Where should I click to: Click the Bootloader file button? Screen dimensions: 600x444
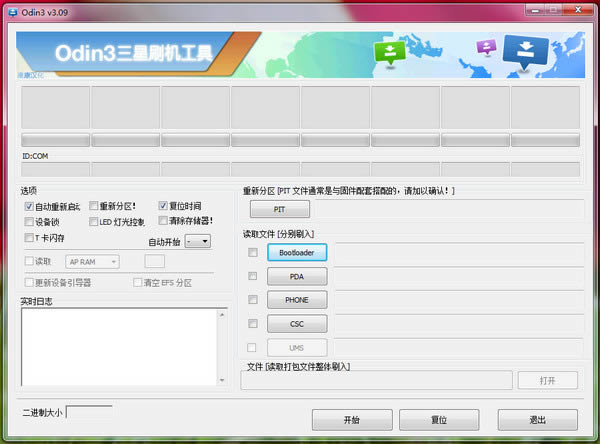point(297,253)
